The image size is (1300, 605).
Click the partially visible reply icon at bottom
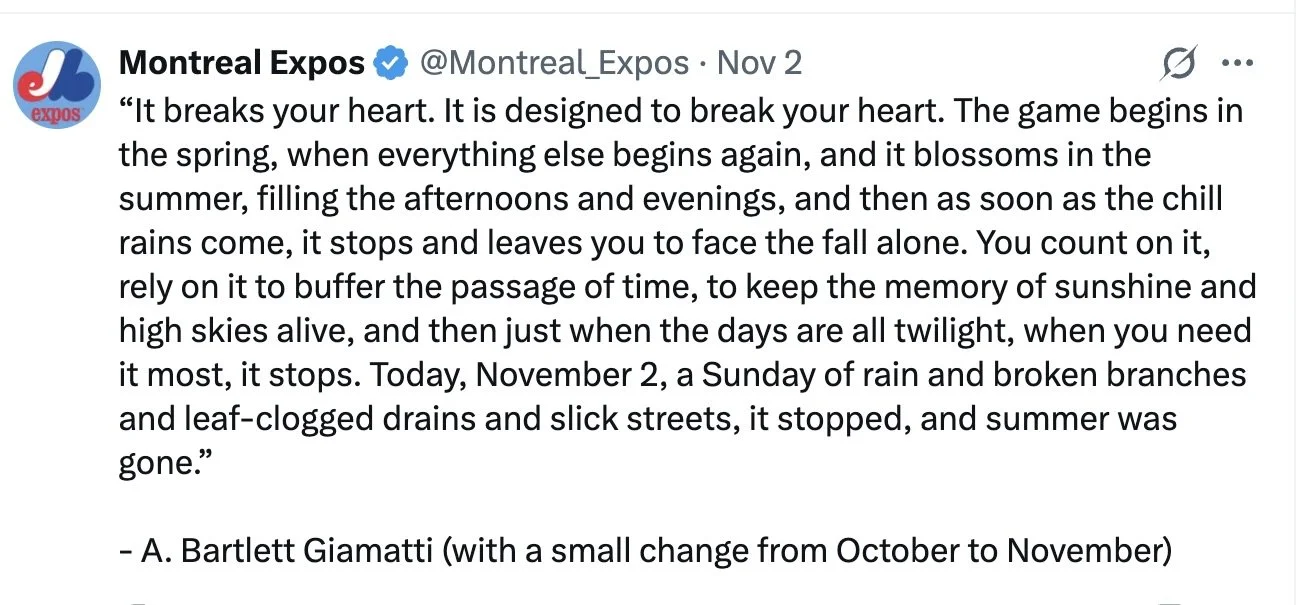(140, 601)
